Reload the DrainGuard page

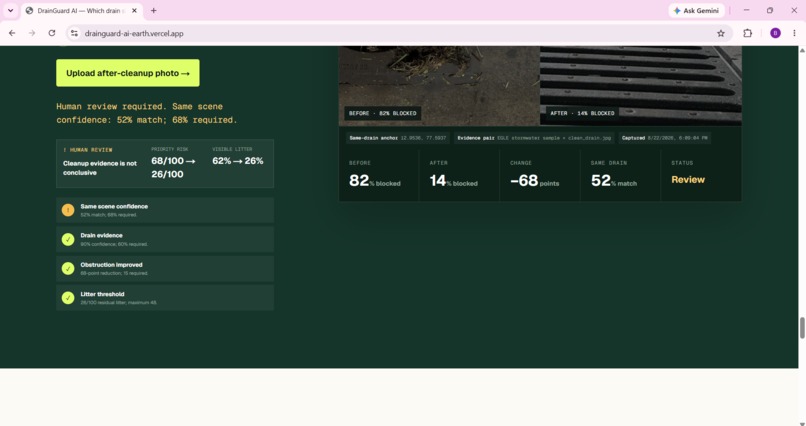(x=52, y=33)
